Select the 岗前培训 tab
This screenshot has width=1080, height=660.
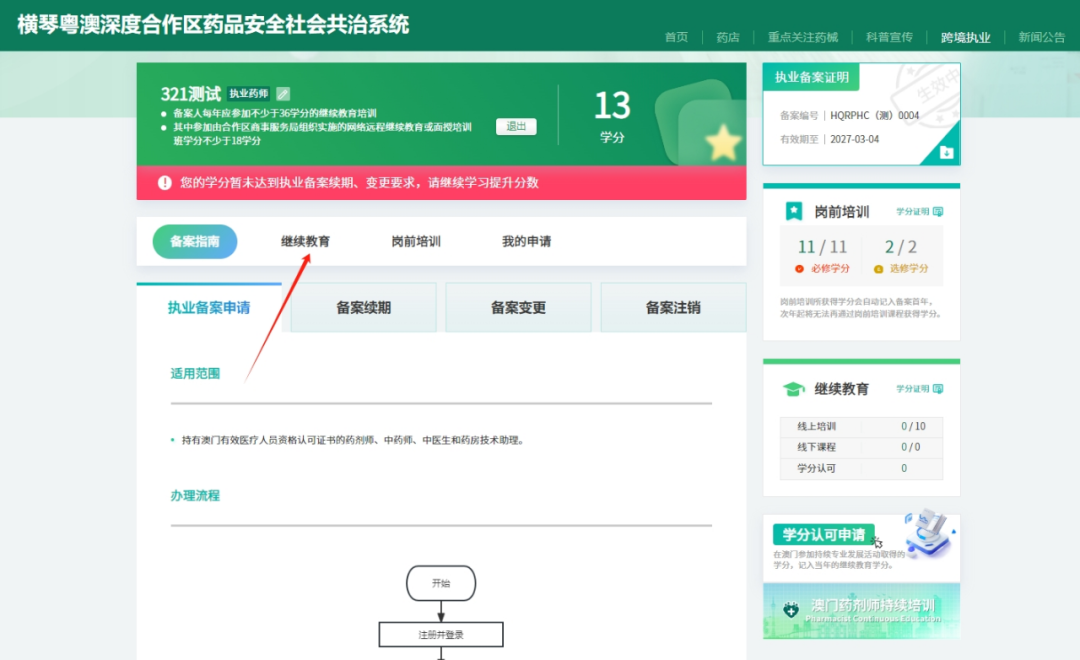[414, 241]
